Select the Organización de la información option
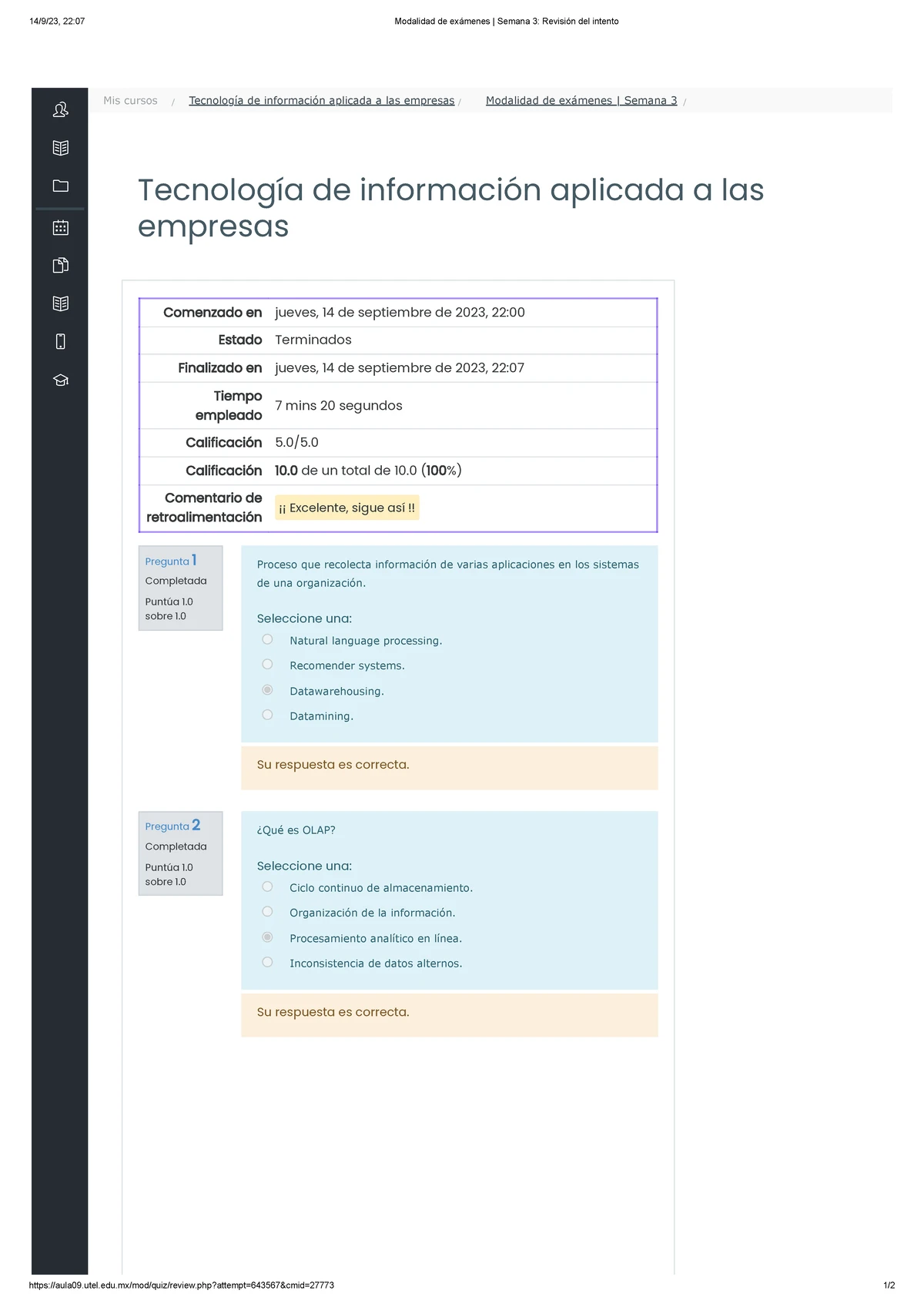924x1307 pixels. [267, 911]
